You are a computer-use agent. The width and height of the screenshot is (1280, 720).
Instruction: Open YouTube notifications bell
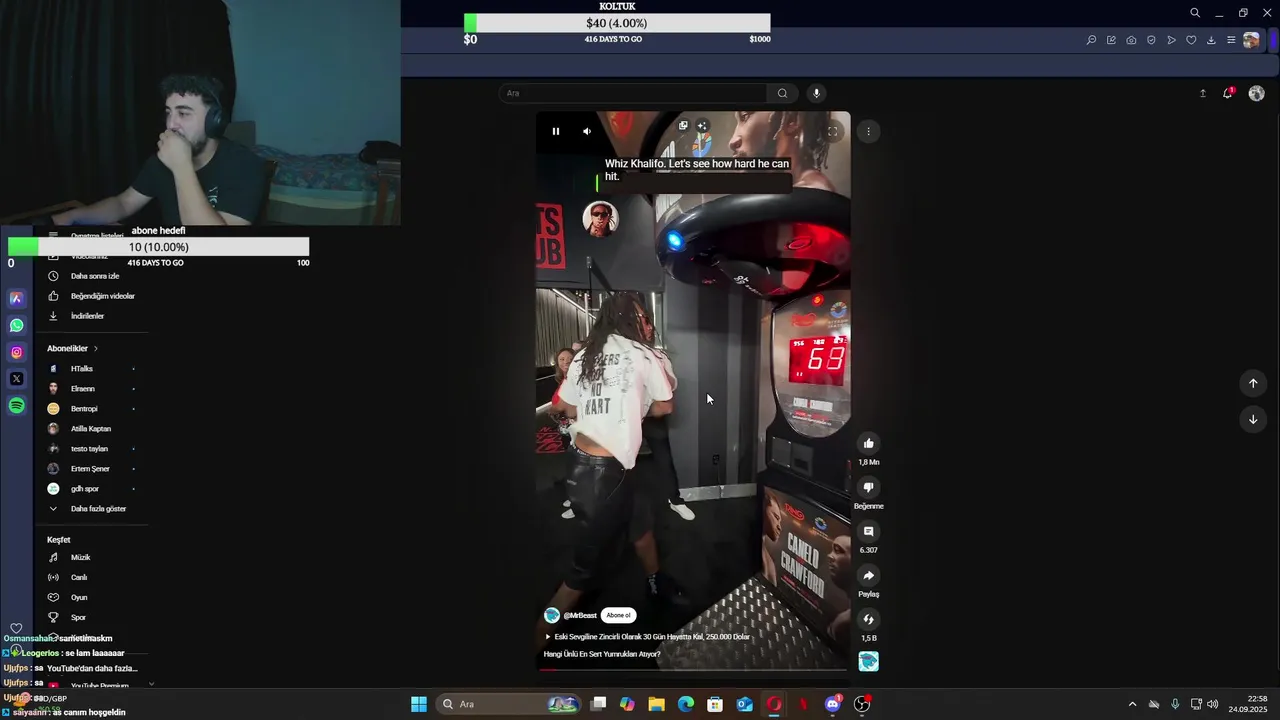(x=1228, y=93)
